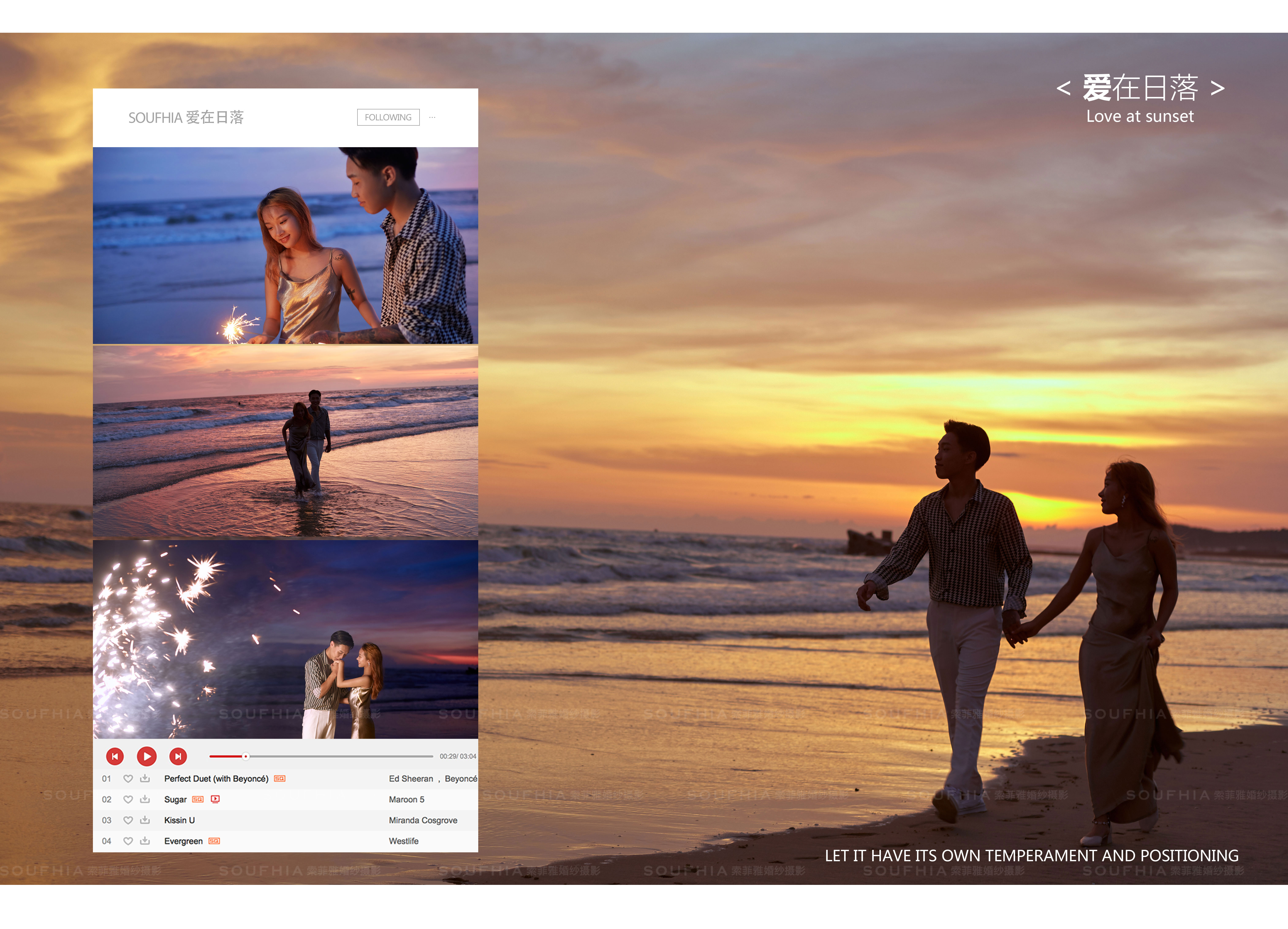This screenshot has height=929, width=1288.
Task: Select the song title Kissin U
Action: click(179, 820)
